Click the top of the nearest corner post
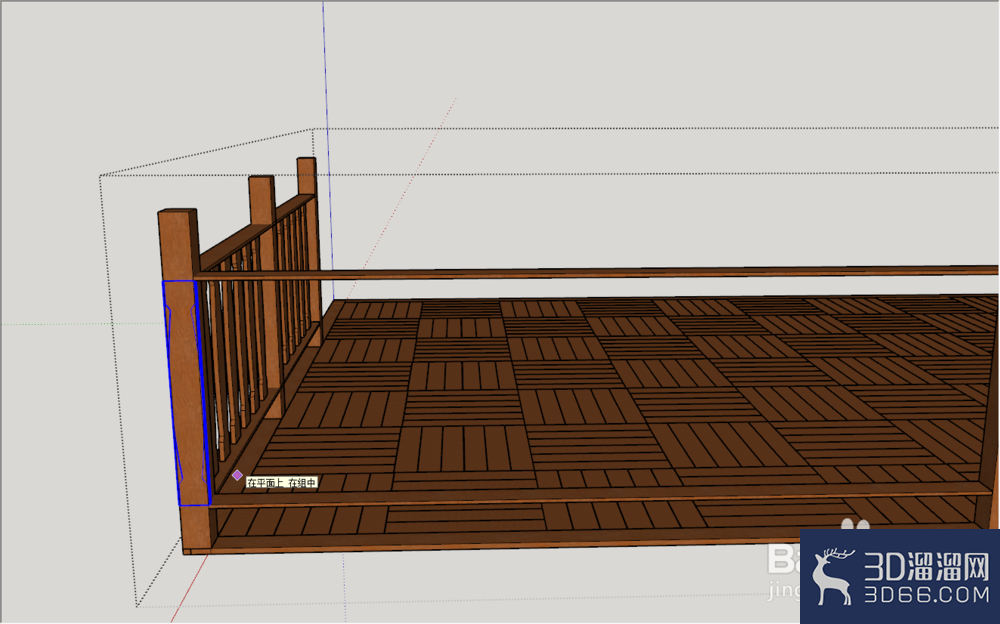Viewport: 1000px width, 624px height. 178,213
